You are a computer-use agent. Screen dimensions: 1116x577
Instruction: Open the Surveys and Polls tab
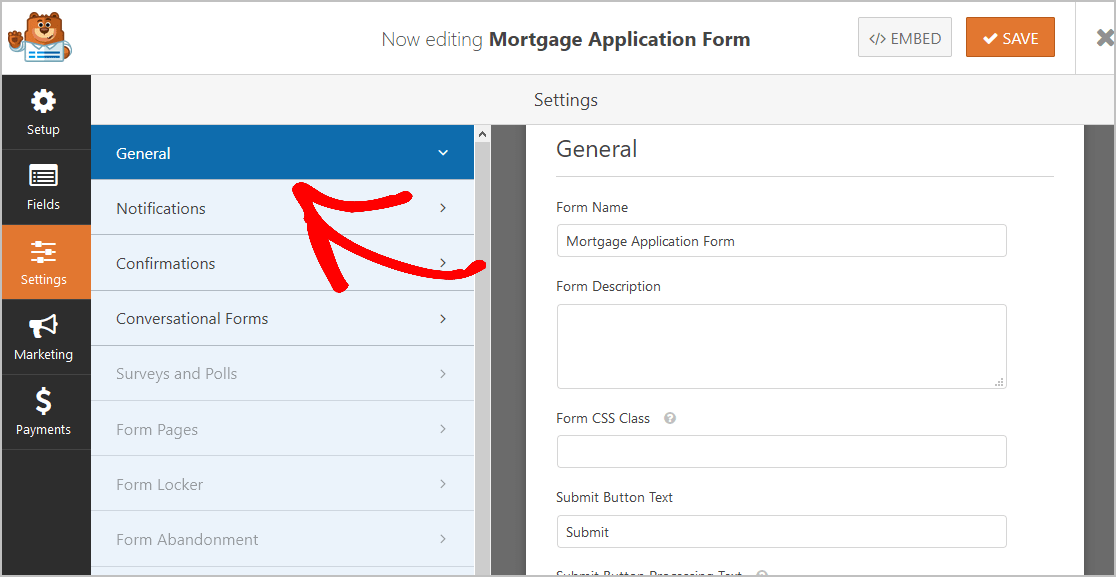pos(283,374)
